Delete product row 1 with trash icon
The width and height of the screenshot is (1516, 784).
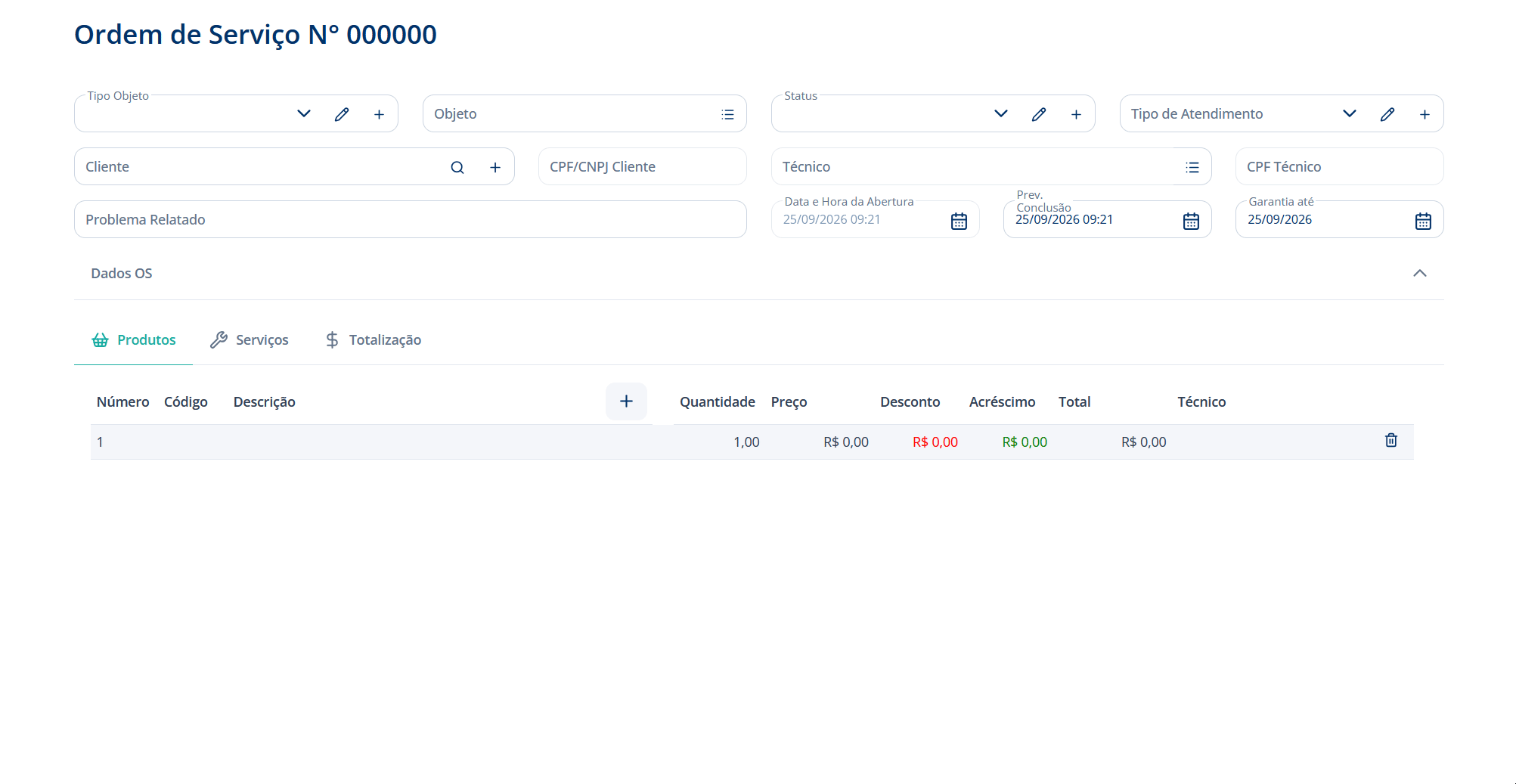click(1391, 440)
